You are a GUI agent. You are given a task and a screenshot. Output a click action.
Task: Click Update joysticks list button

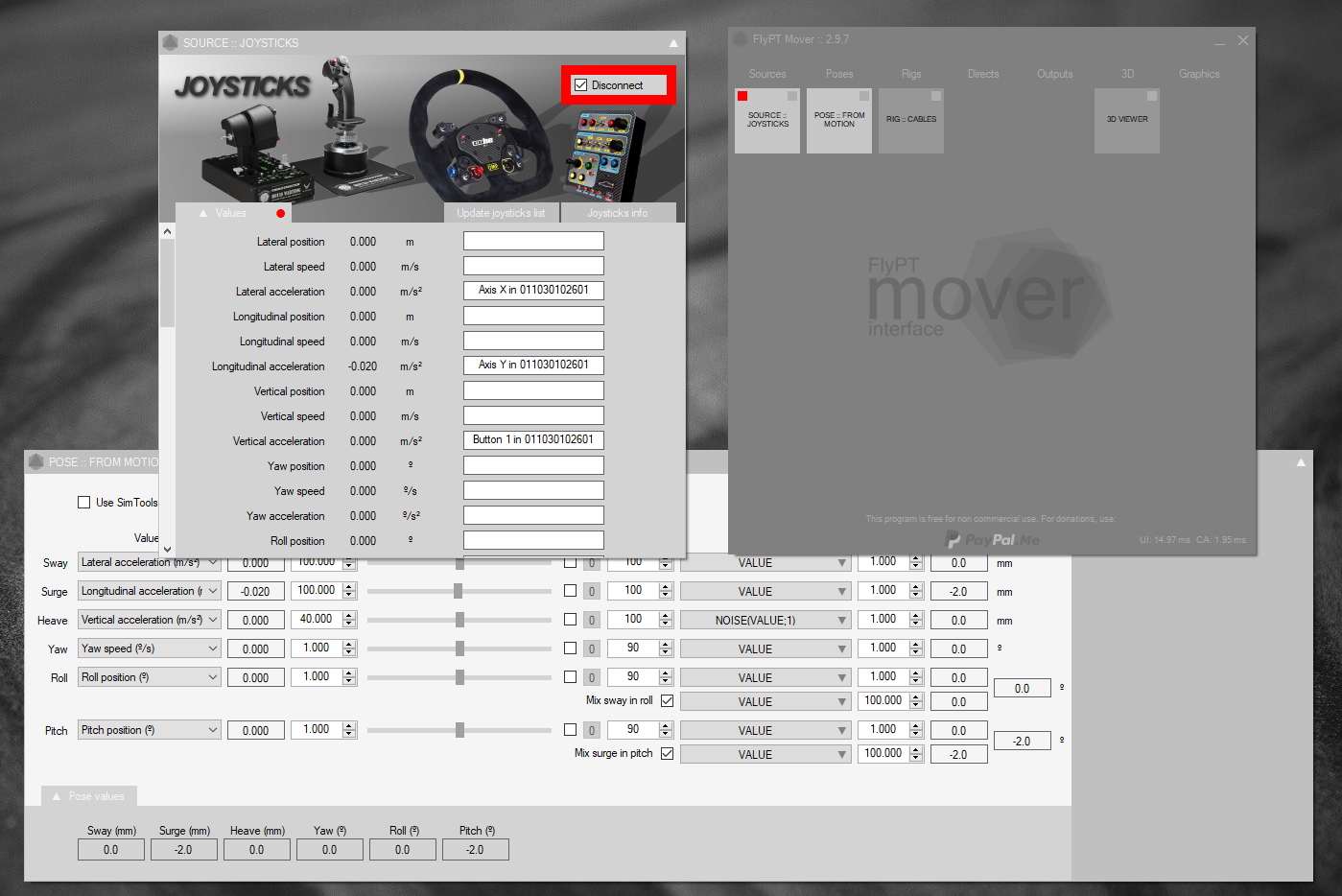click(x=501, y=213)
